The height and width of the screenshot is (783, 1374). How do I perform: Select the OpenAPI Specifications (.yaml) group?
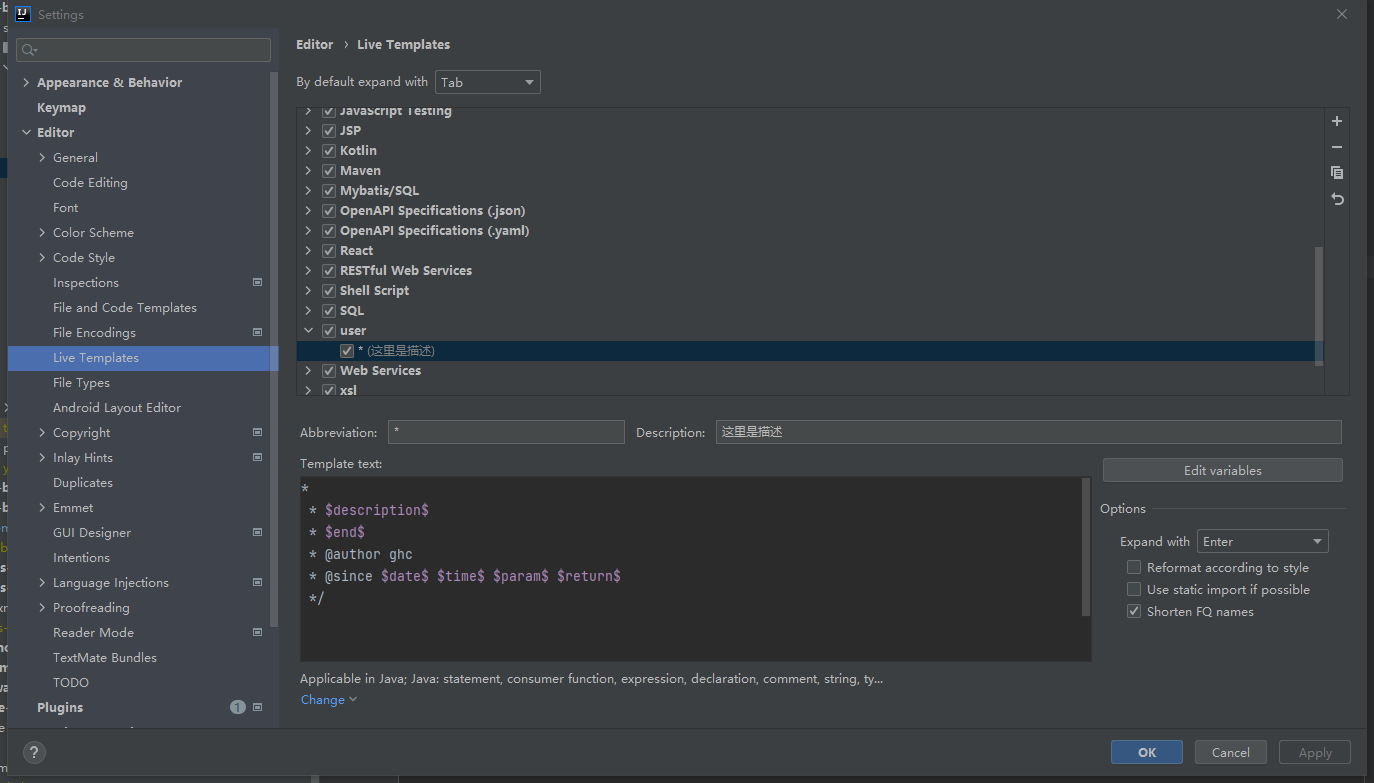coord(434,231)
